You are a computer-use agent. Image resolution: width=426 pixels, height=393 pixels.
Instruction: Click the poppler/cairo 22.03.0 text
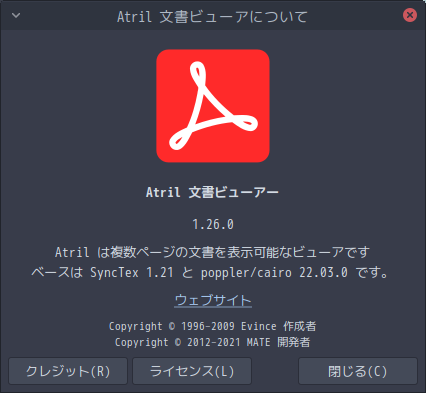tap(274, 273)
